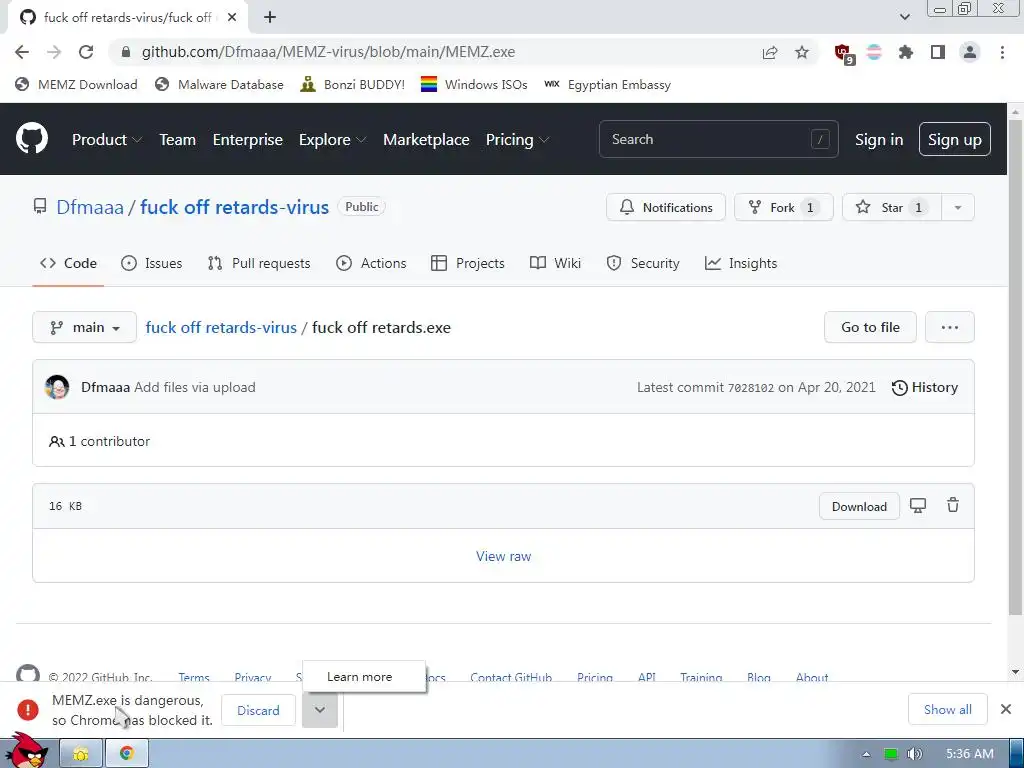Click Show all downloads button
Image resolution: width=1024 pixels, height=768 pixels.
coord(947,709)
